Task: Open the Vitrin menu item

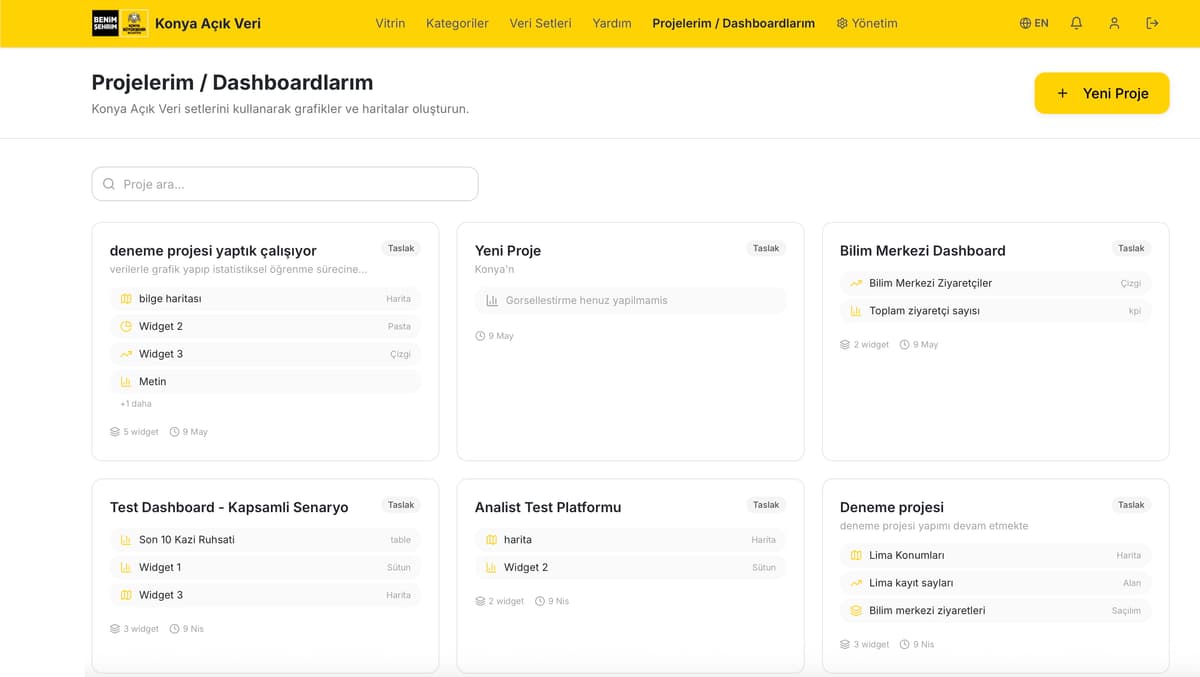Action: point(390,23)
